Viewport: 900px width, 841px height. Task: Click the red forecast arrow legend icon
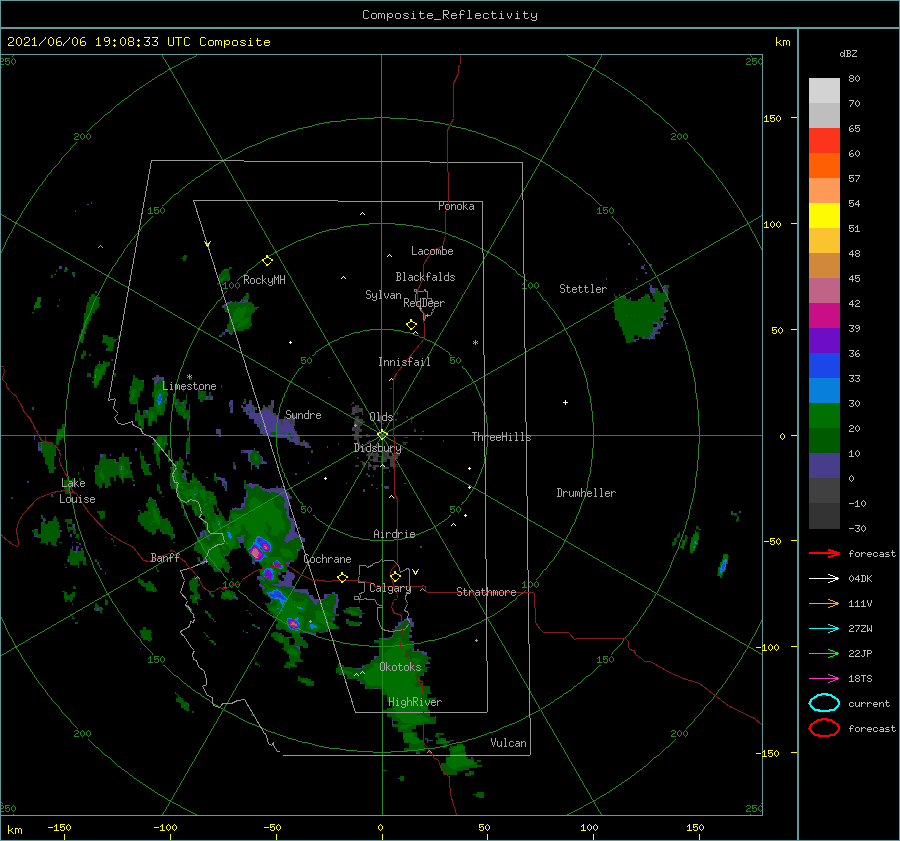[824, 553]
